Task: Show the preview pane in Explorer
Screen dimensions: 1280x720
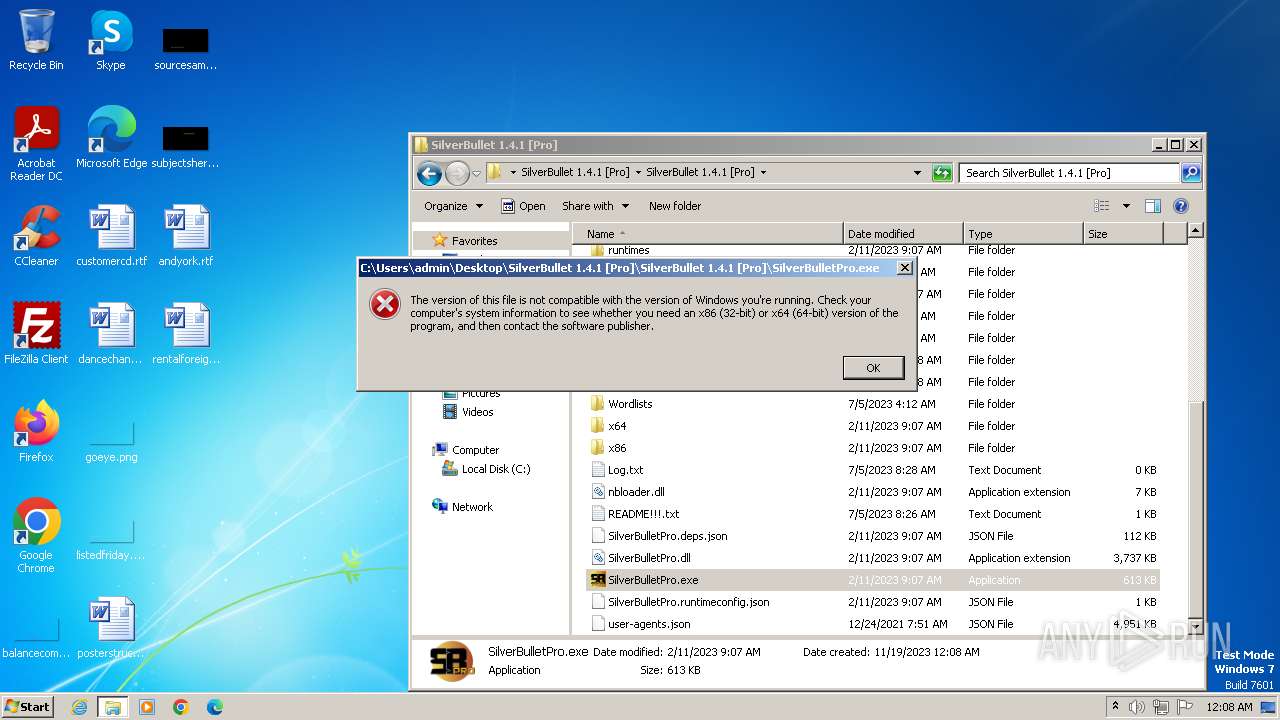Action: coord(1153,206)
